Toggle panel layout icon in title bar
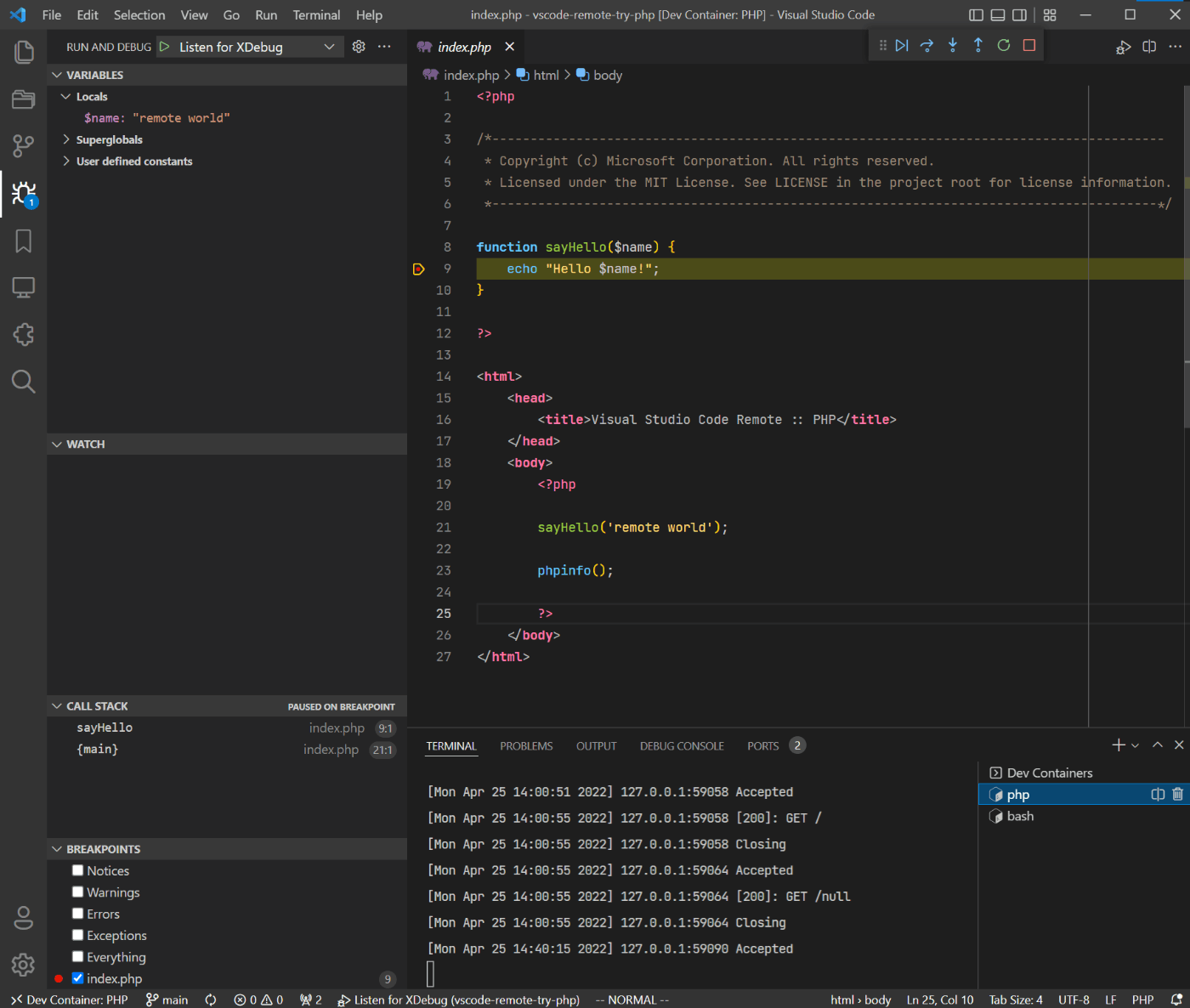 (998, 15)
